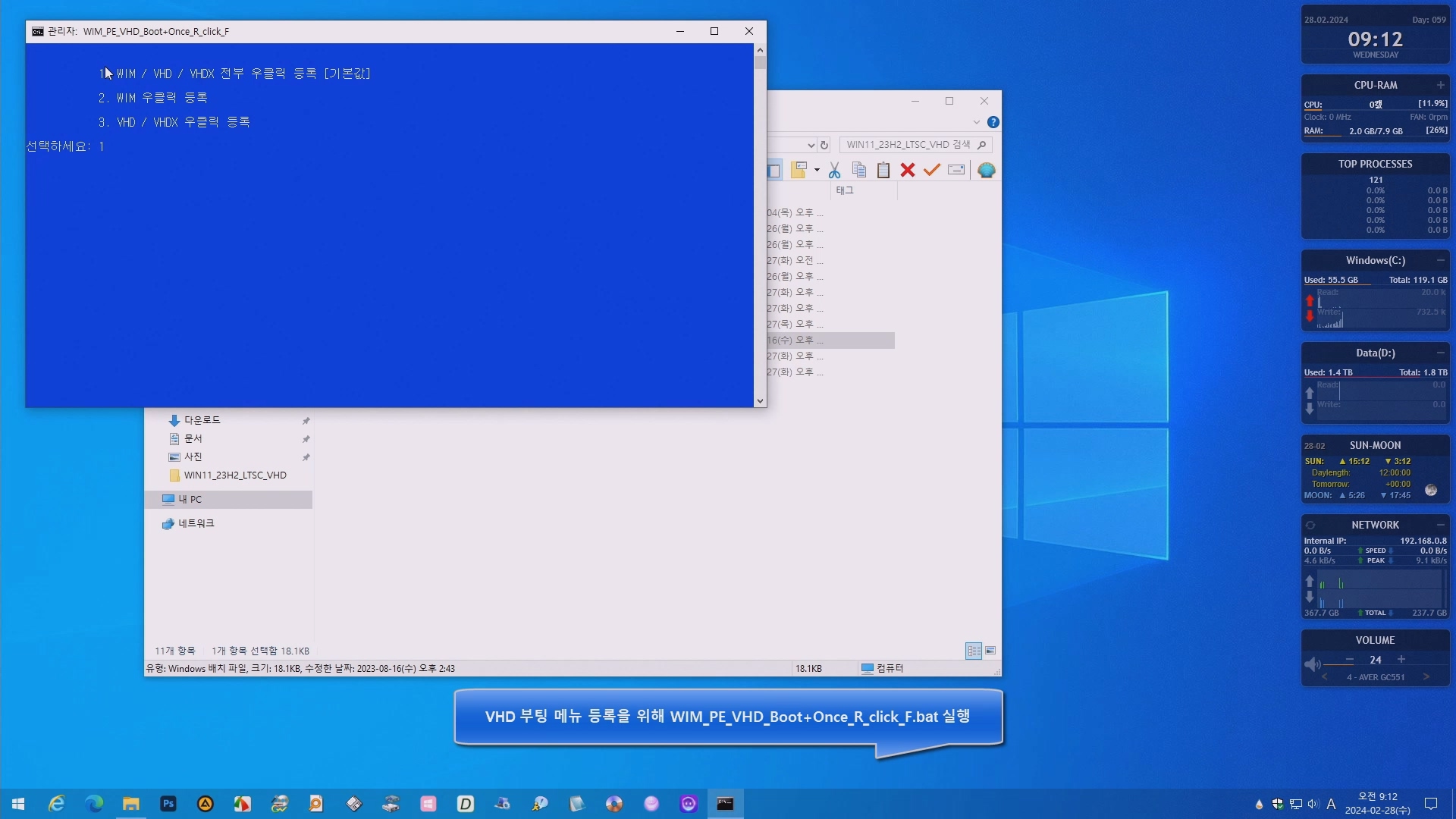
Task: Open folder options dropdown arrow in toolbar
Action: [x=817, y=170]
